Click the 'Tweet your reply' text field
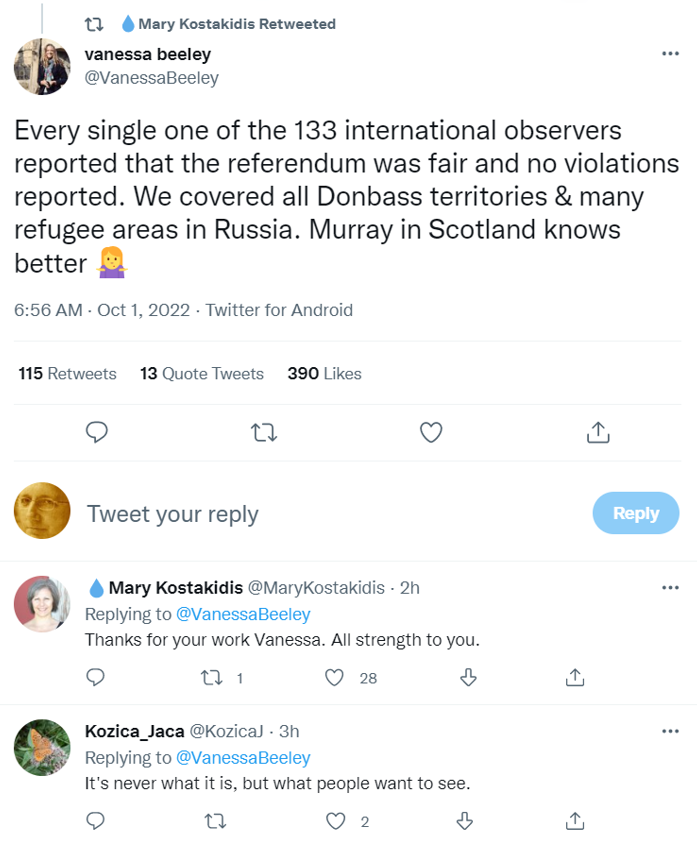This screenshot has height=846, width=697. [x=173, y=514]
